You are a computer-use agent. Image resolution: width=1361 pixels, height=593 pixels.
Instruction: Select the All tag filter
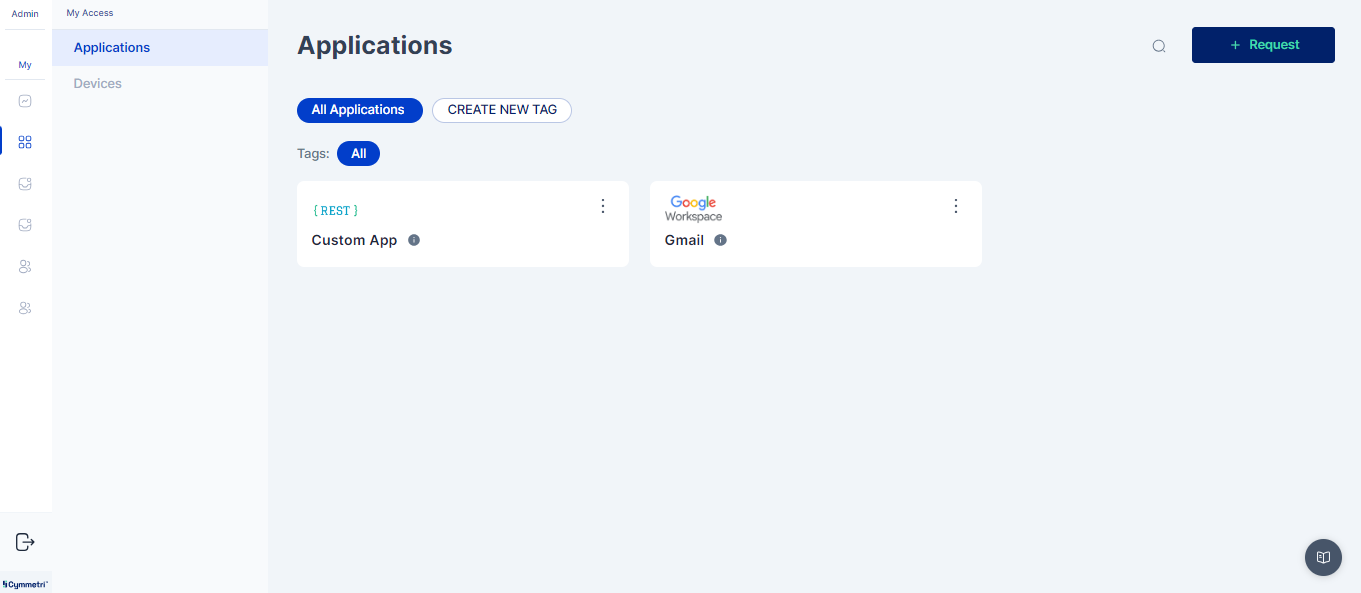358,154
